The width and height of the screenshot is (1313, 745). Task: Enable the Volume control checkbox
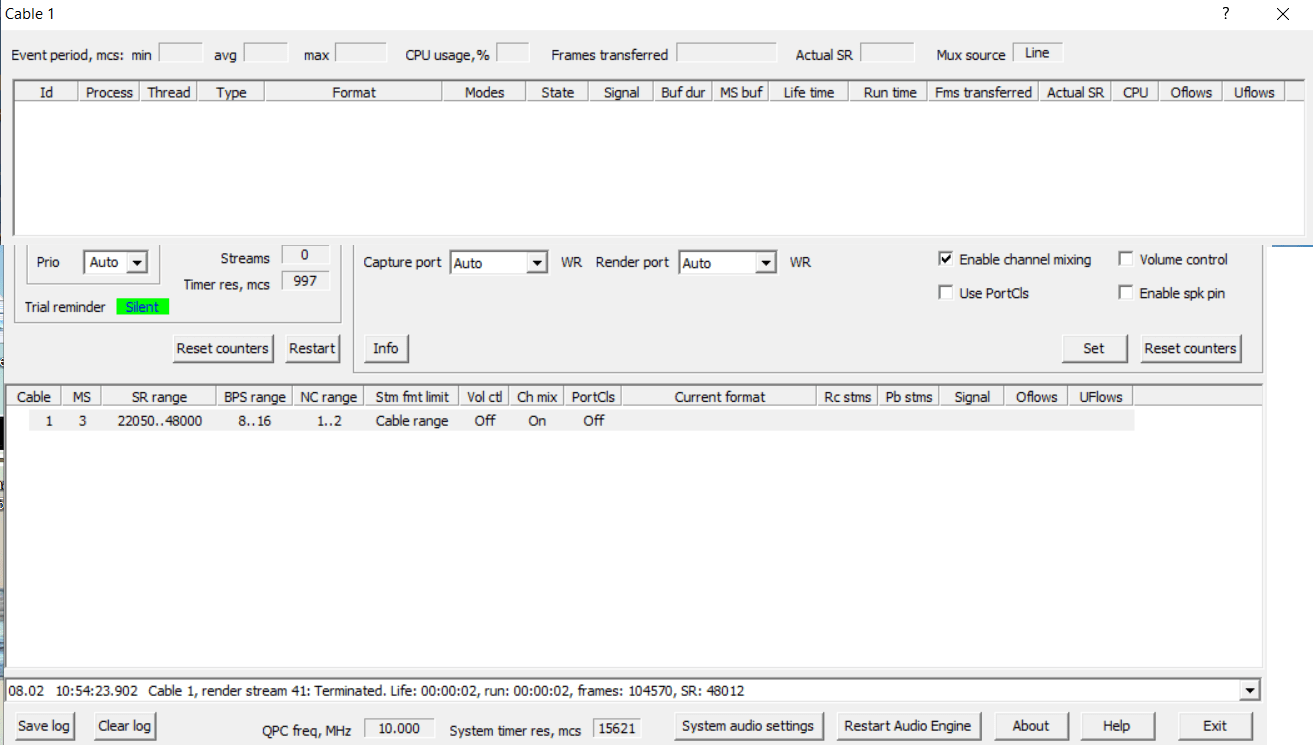point(1126,259)
